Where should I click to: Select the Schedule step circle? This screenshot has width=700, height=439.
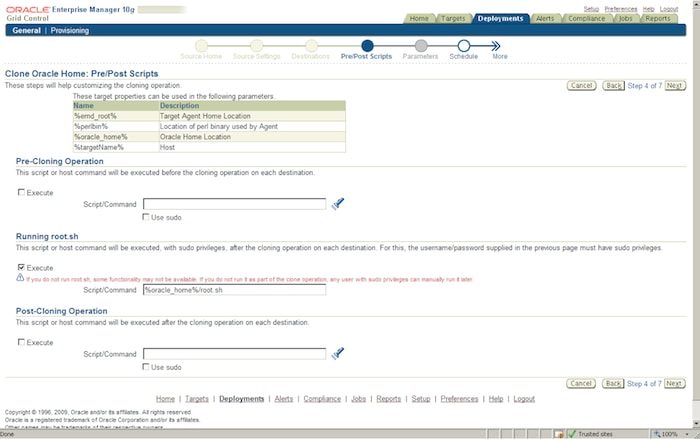tap(464, 46)
